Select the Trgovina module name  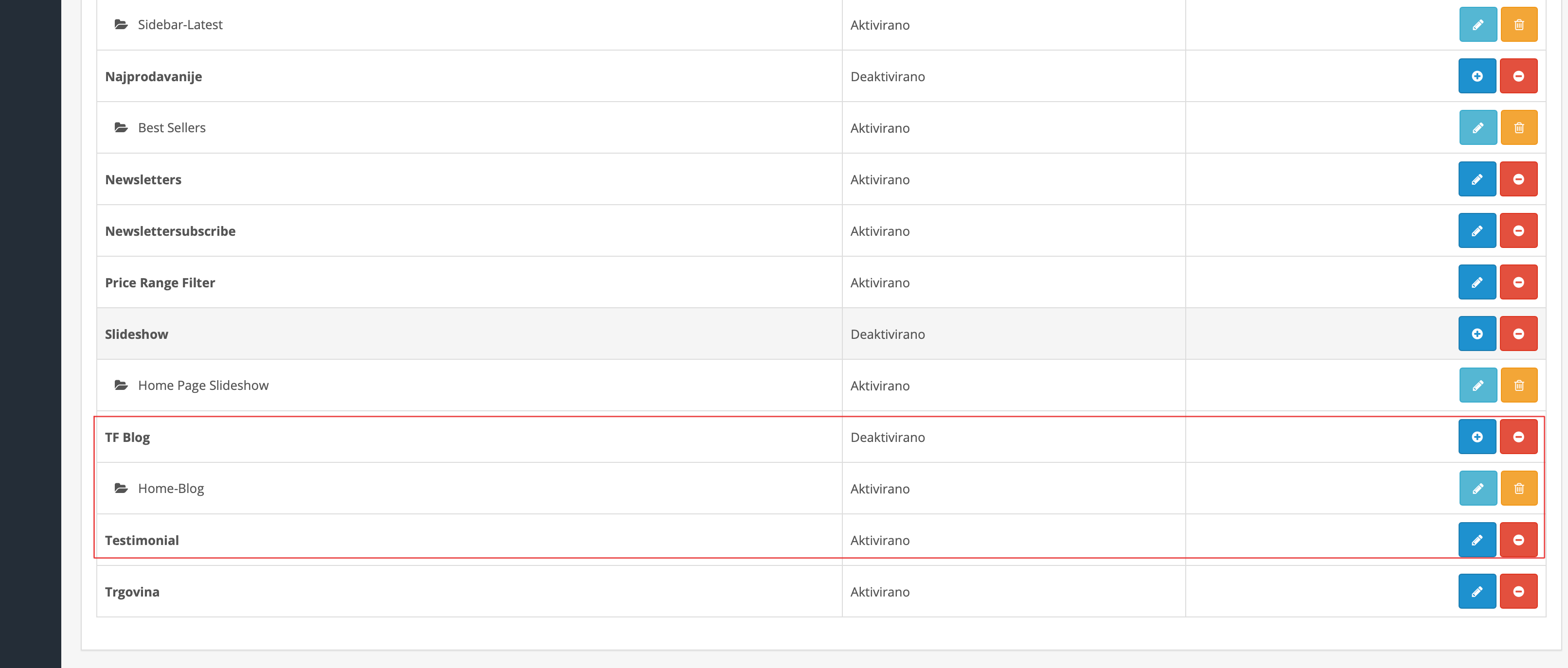(132, 592)
